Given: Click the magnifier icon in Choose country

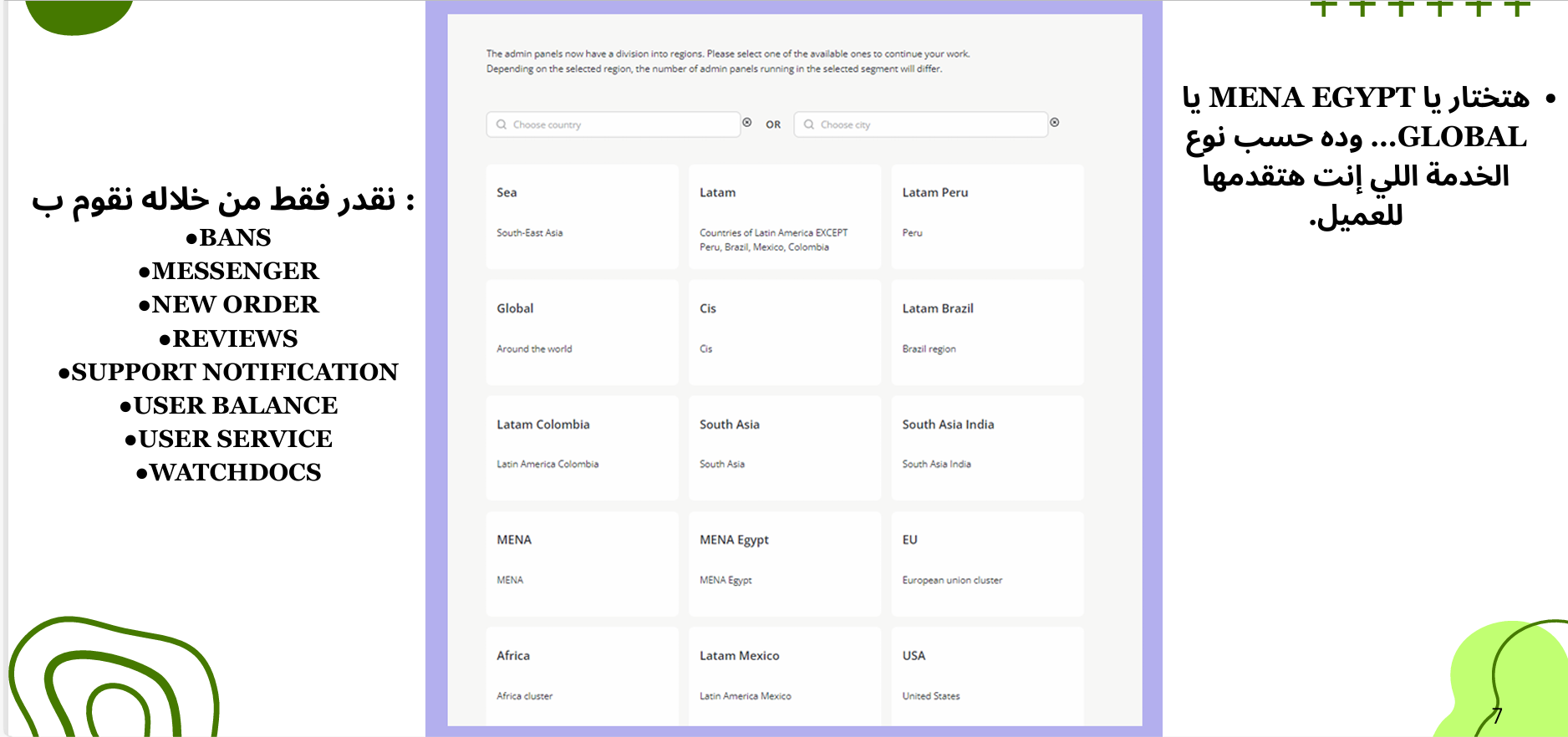Looking at the screenshot, I should (501, 125).
